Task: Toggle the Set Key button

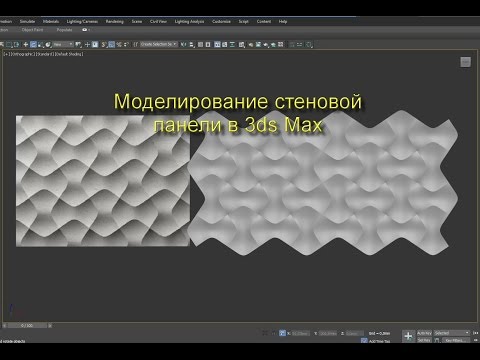Action: tap(424, 340)
